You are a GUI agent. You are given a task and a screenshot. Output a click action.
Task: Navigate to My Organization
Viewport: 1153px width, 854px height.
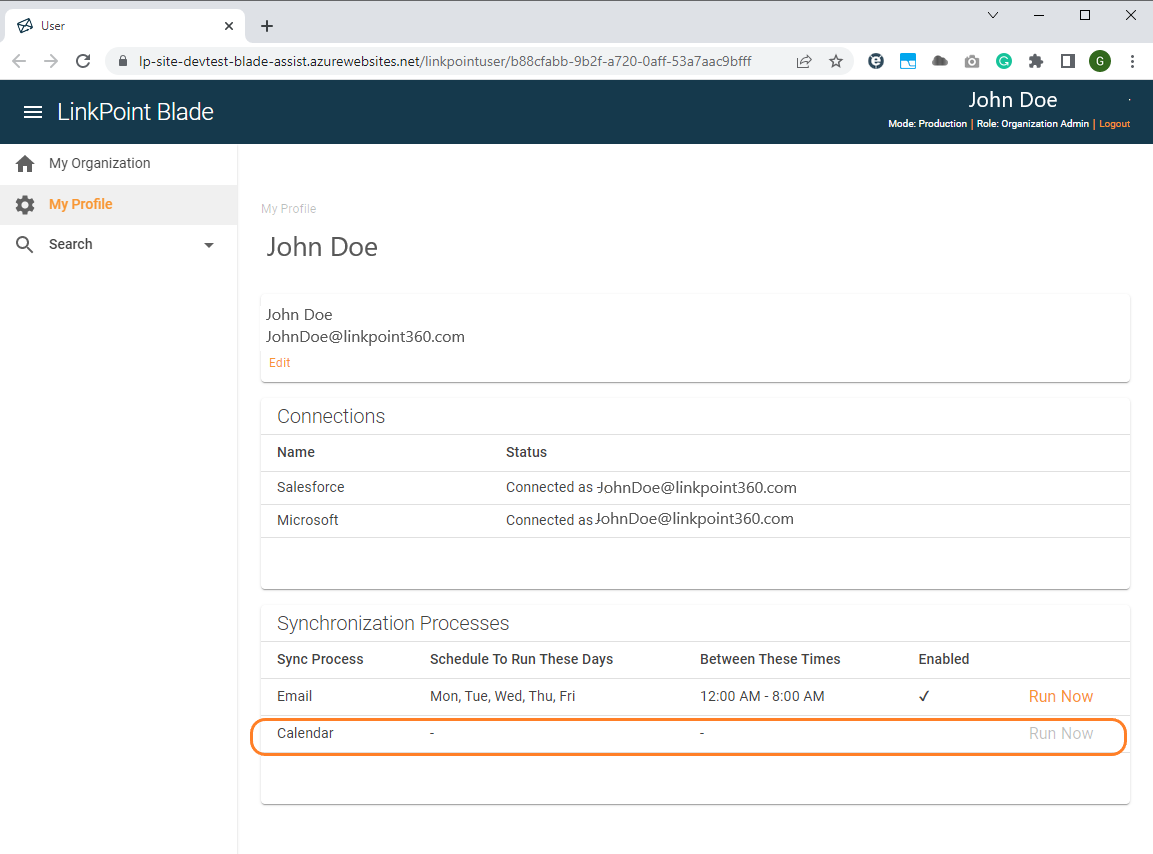(99, 163)
